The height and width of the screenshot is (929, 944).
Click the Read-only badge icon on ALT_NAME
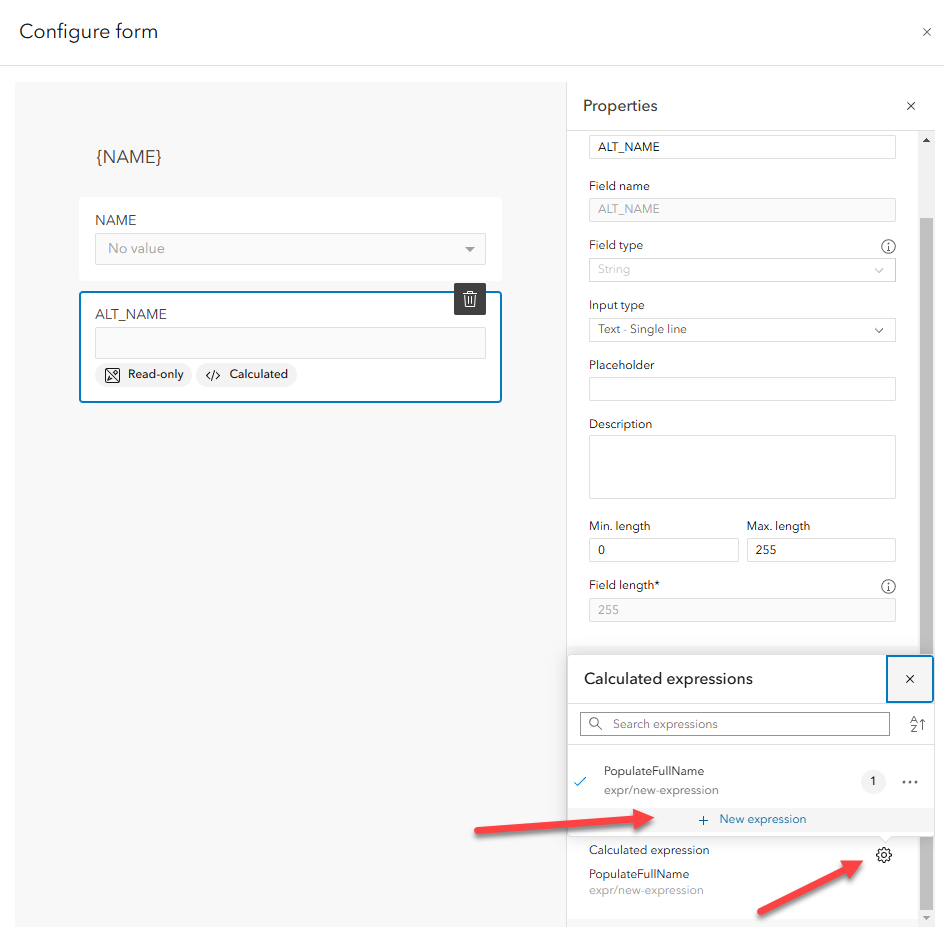[113, 374]
